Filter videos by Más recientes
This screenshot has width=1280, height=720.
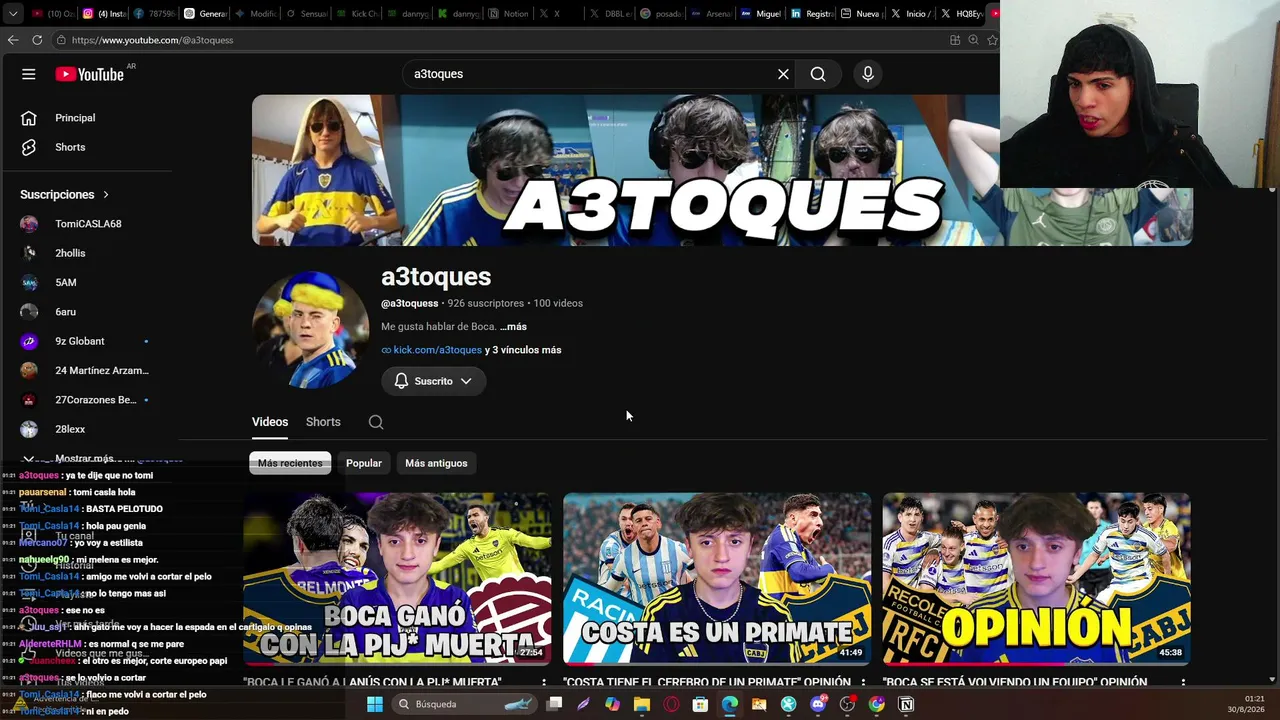pos(290,463)
